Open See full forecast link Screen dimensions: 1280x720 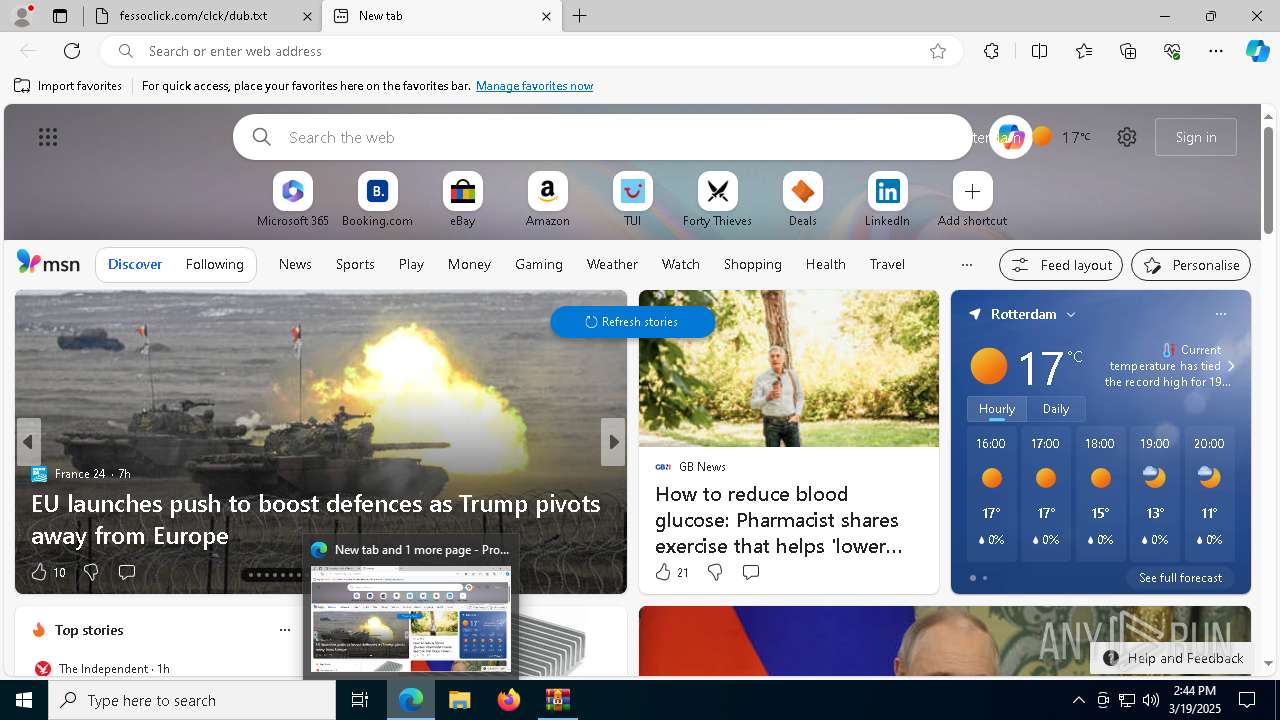(x=1180, y=578)
